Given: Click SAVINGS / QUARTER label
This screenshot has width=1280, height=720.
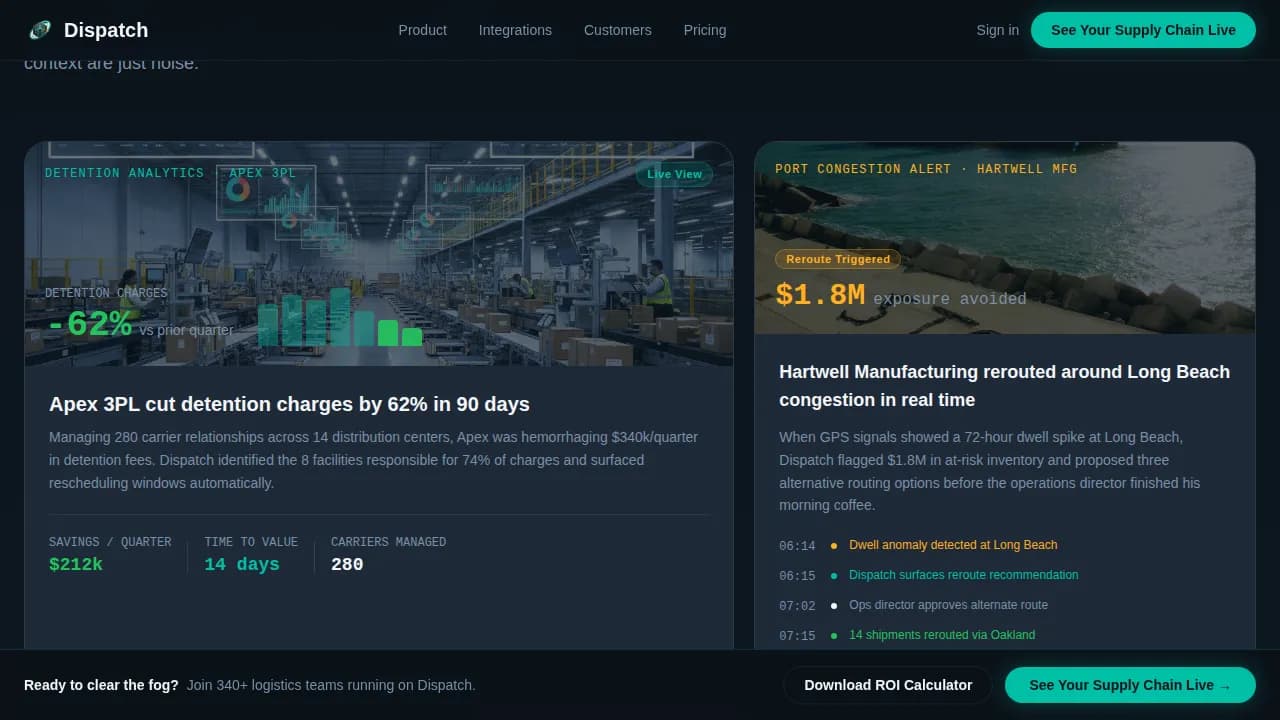Looking at the screenshot, I should (x=110, y=542).
